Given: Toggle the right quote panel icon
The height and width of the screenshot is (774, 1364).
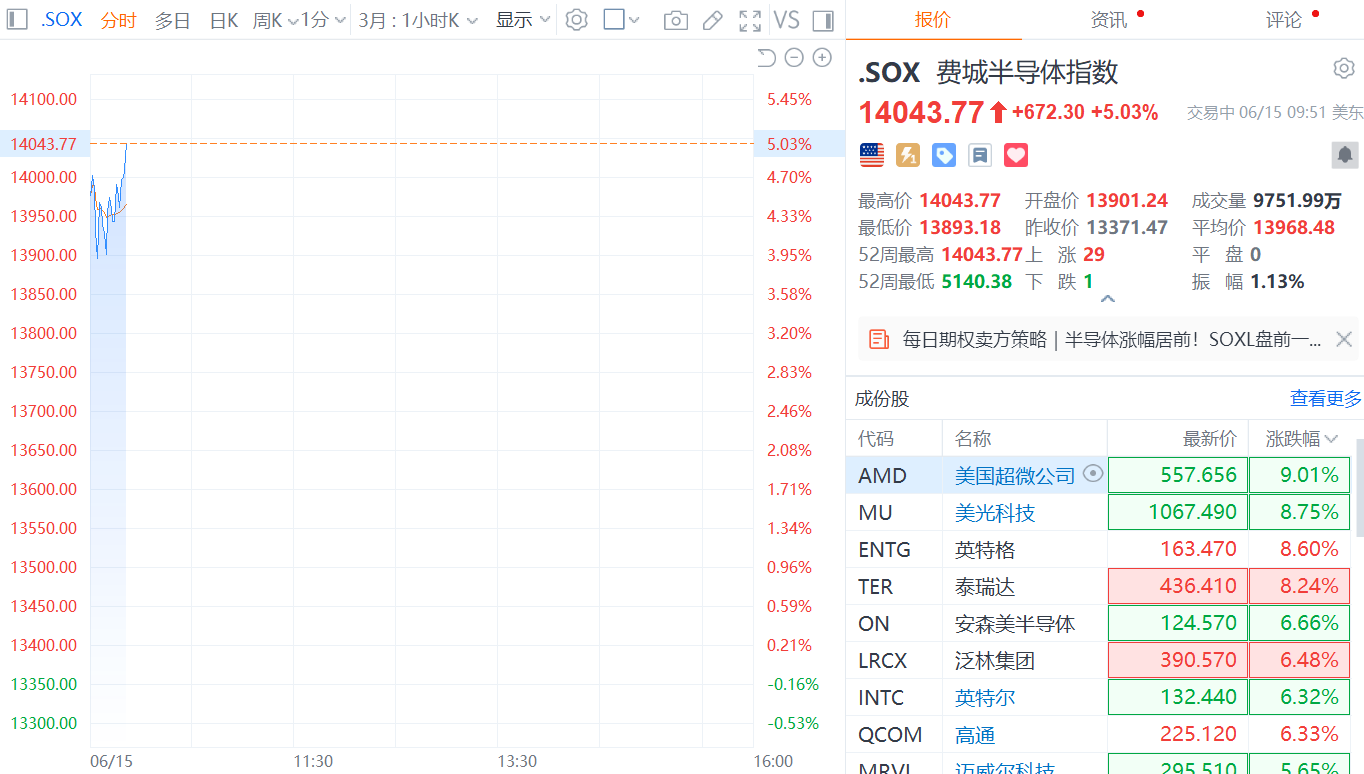Looking at the screenshot, I should (x=823, y=20).
